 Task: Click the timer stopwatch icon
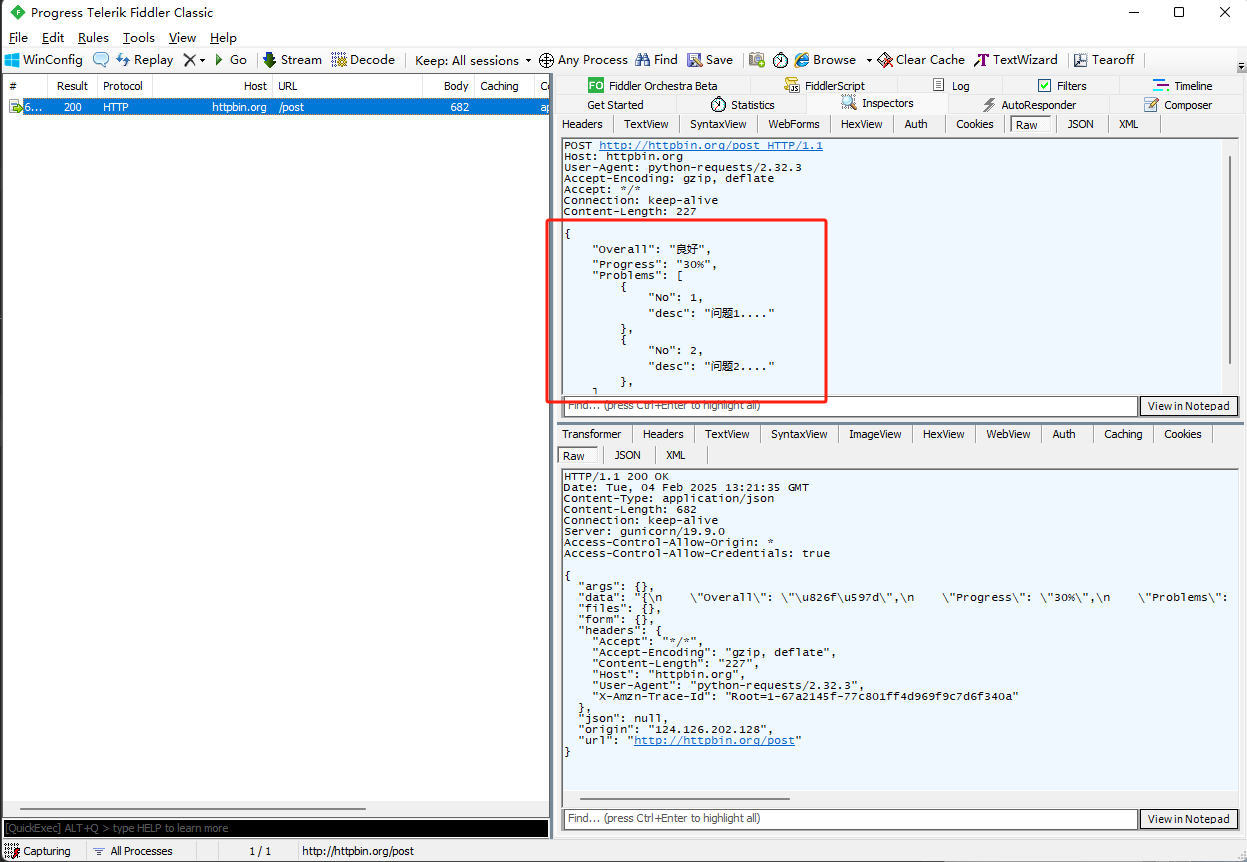click(780, 60)
